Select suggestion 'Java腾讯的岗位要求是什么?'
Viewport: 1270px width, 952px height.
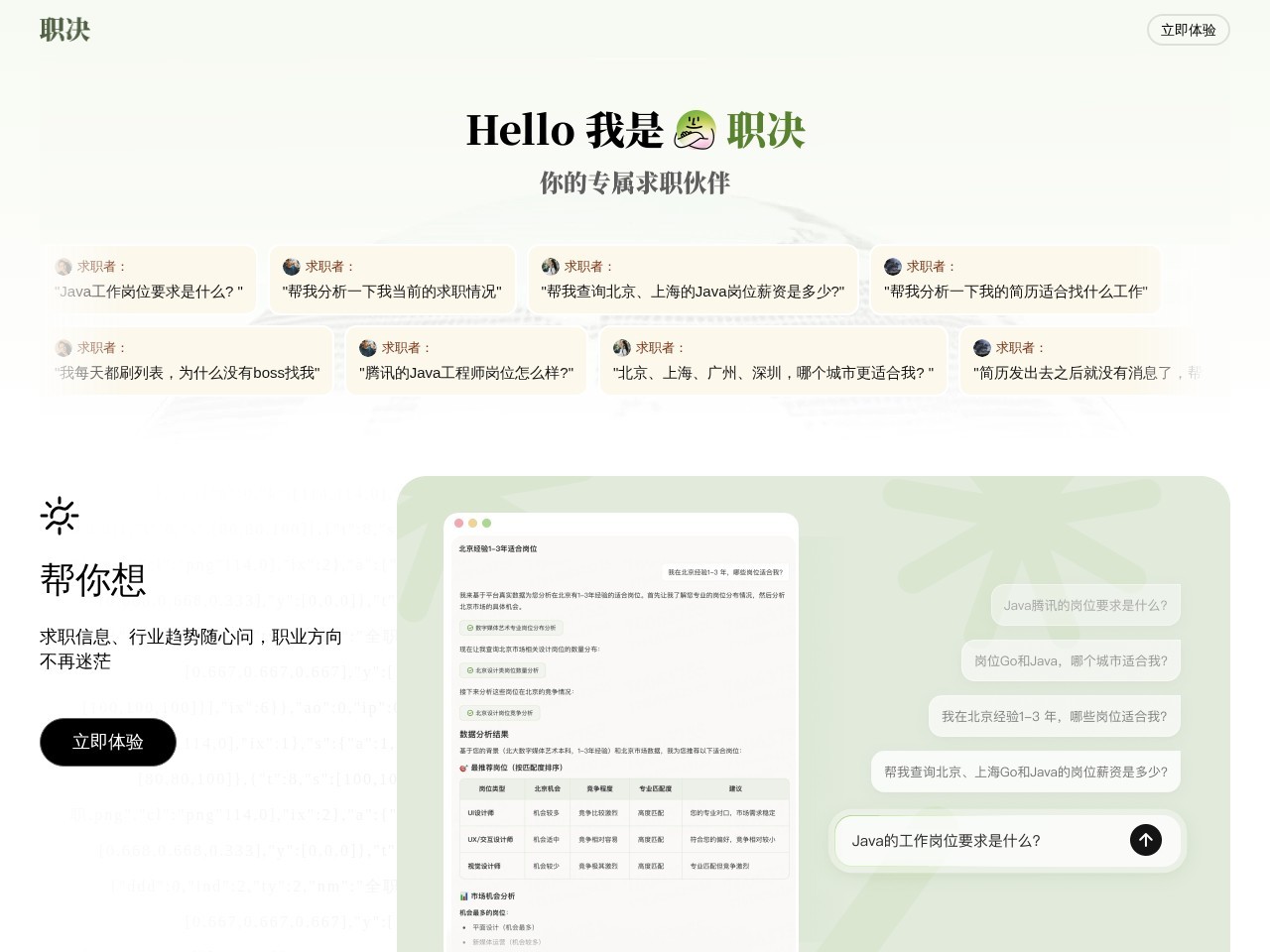[x=1085, y=605]
